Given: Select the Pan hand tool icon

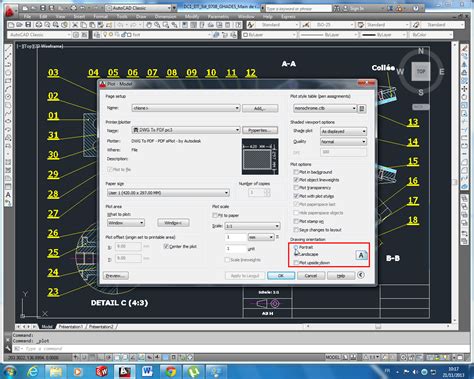Looking at the screenshot, I should 149,25.
